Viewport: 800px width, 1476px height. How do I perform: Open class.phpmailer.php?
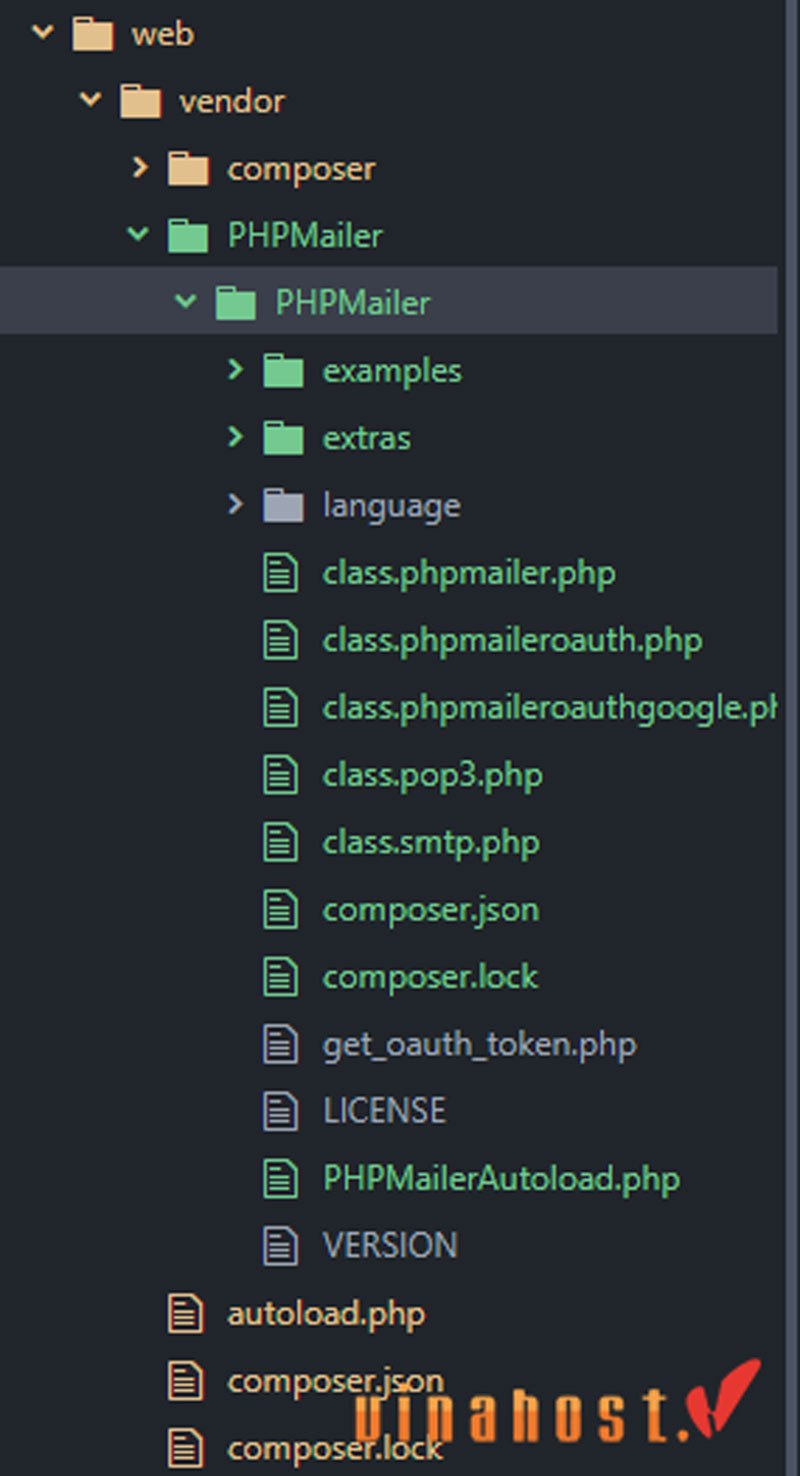coord(470,572)
